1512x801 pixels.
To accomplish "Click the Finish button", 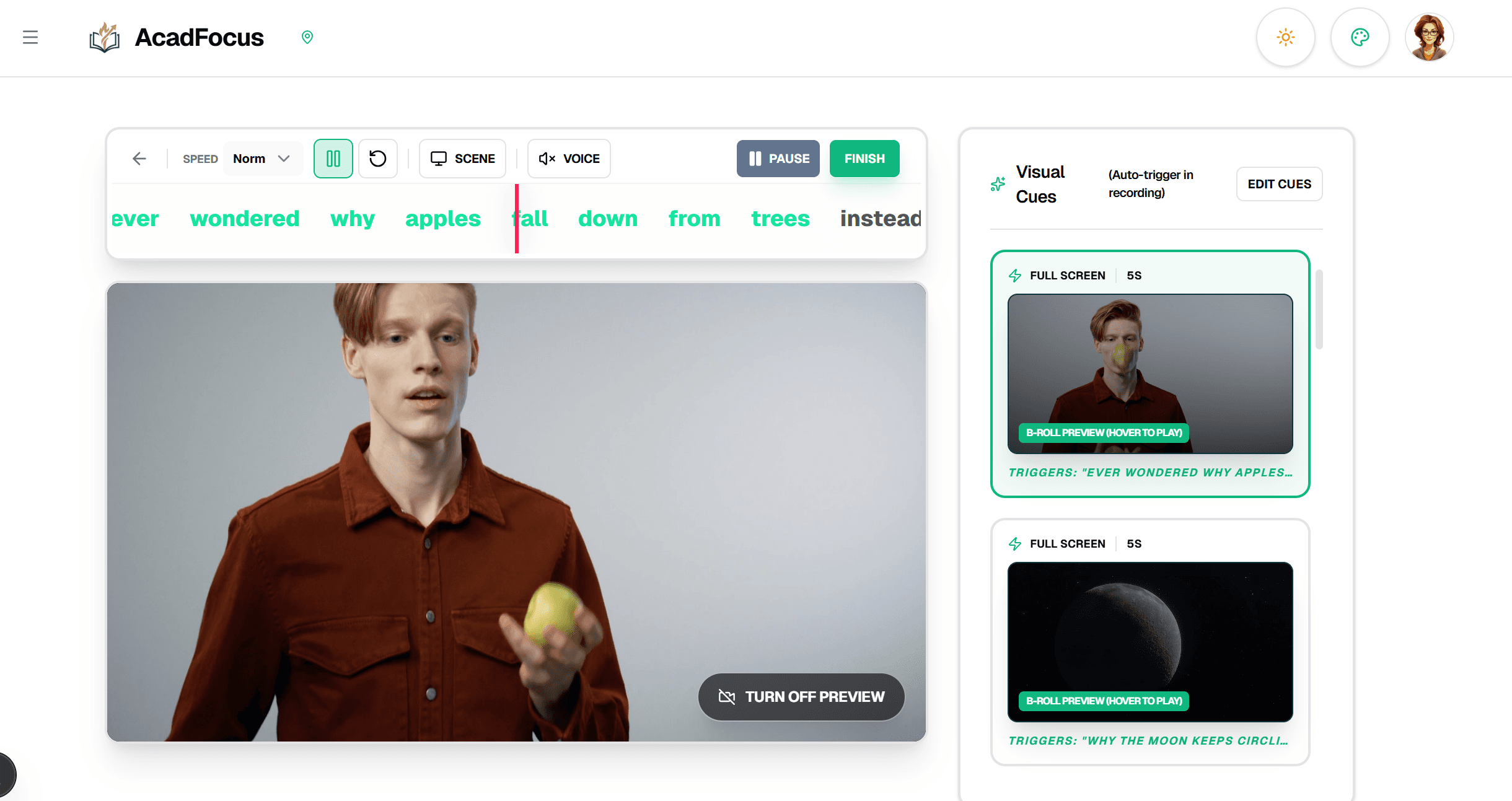I will click(x=864, y=159).
